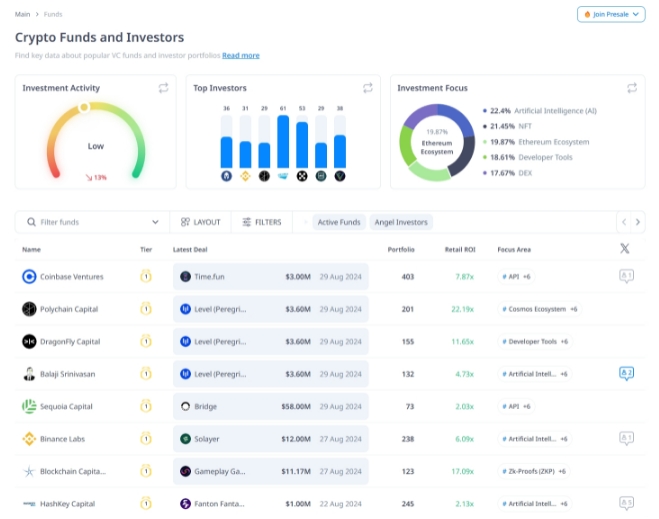This screenshot has width=659, height=519.
Task: Toggle the Active Funds filter chip
Action: (x=339, y=222)
